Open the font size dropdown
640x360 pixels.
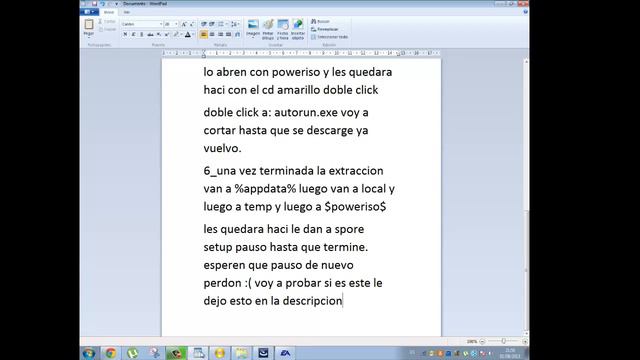[176, 24]
